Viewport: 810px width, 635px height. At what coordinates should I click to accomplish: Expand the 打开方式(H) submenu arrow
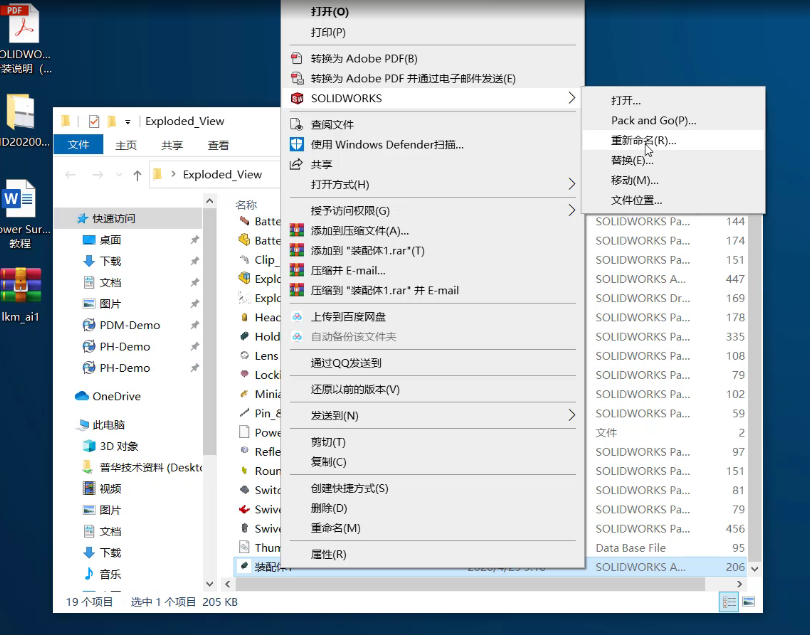pyautogui.click(x=571, y=184)
